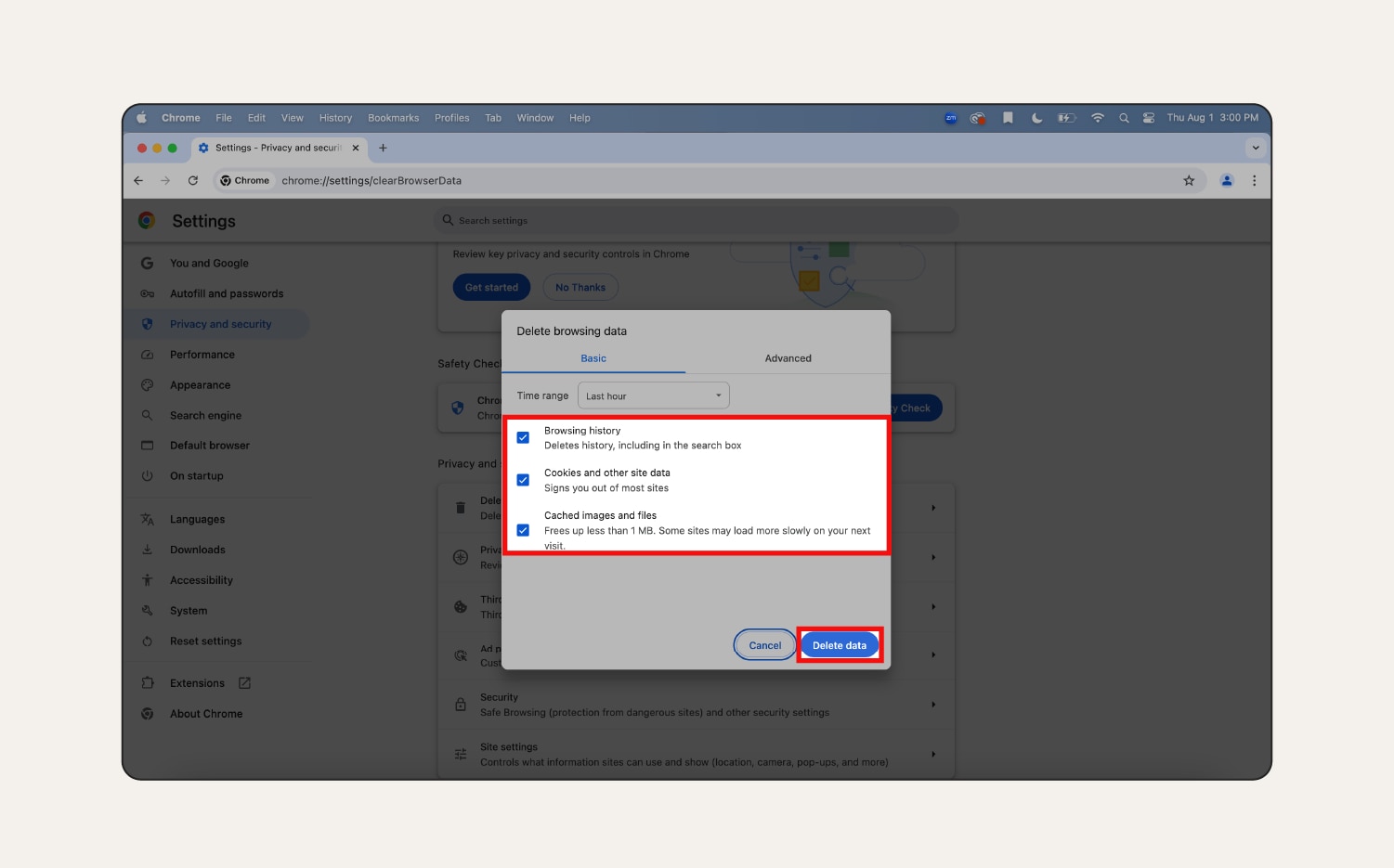This screenshot has height=868, width=1394.
Task: Open the Window menu
Action: pyautogui.click(x=535, y=118)
